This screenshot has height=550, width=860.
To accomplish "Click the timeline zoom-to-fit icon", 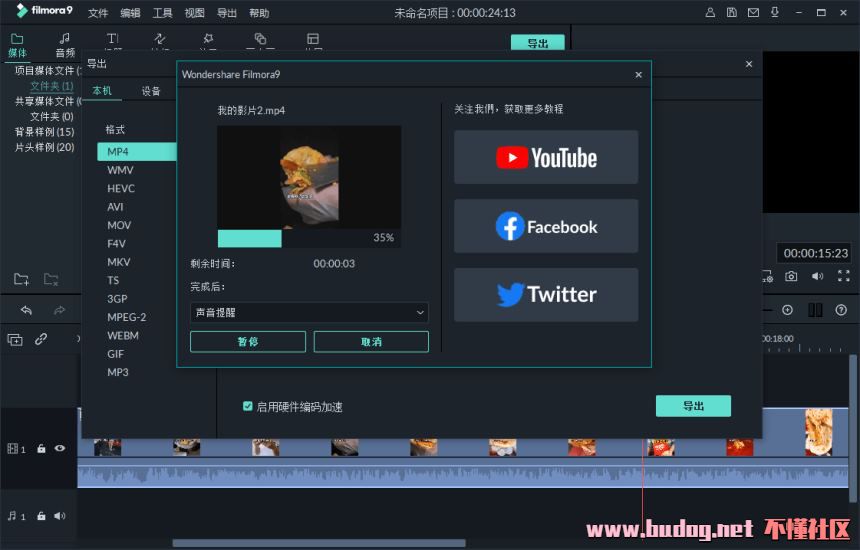I will (815, 310).
